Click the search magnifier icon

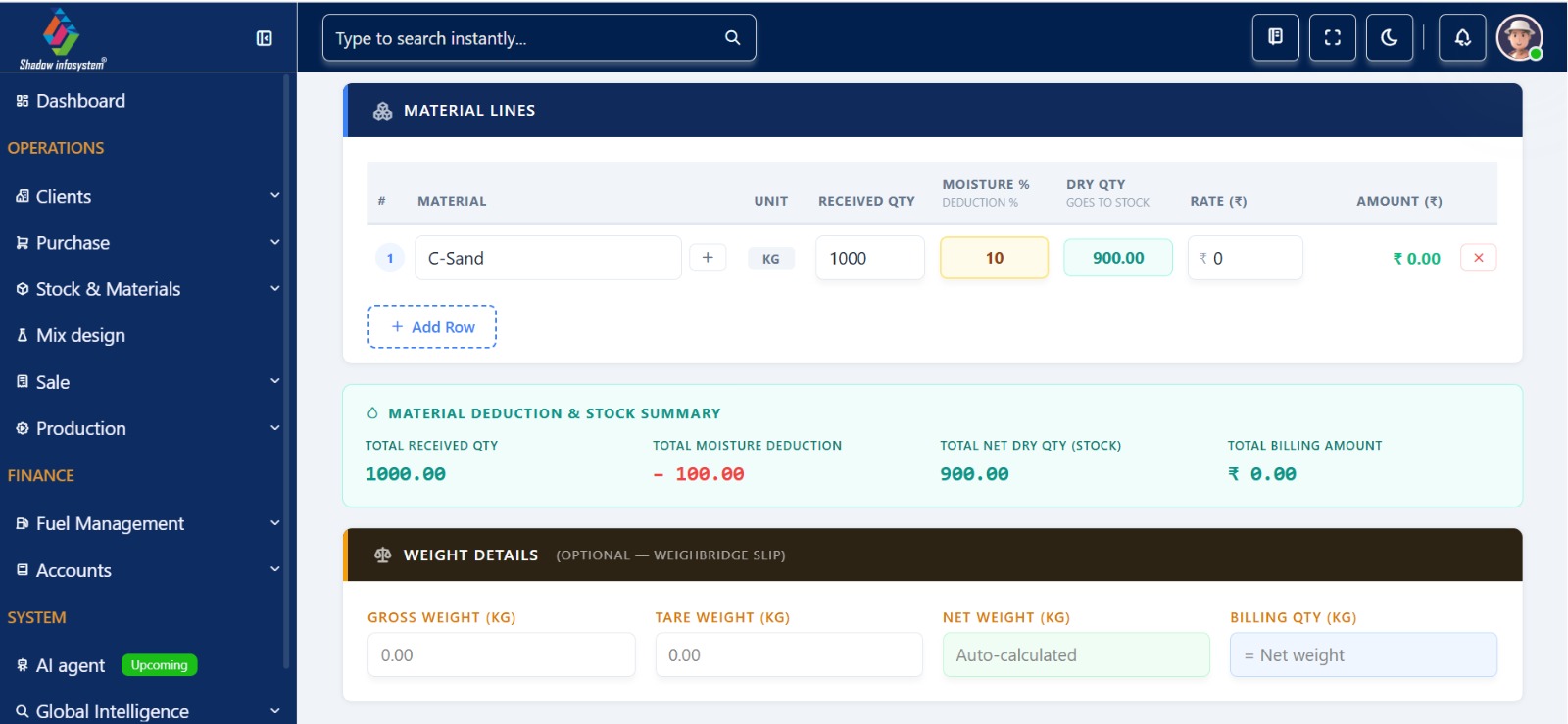click(x=732, y=37)
